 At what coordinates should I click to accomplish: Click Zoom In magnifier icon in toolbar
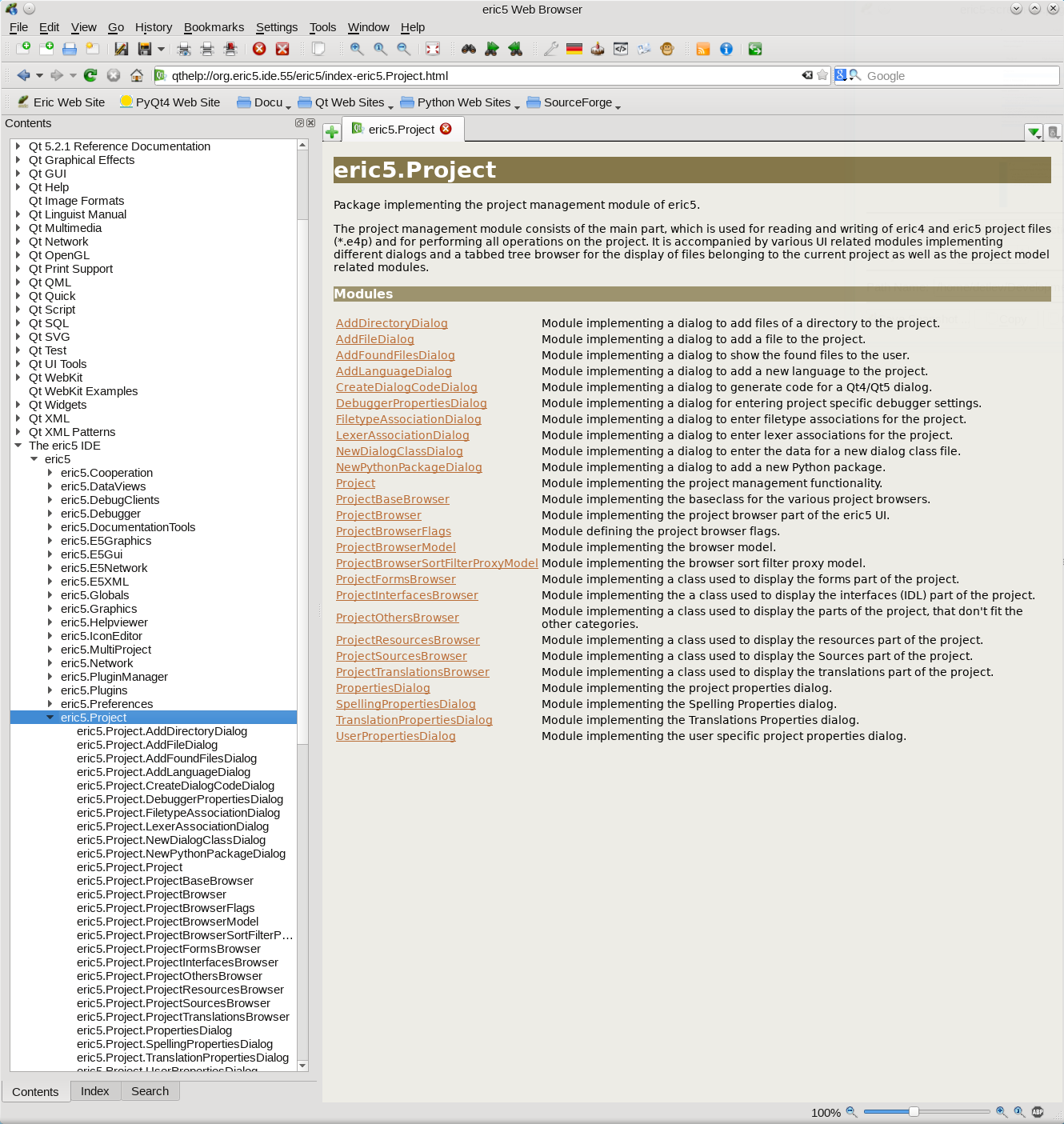[357, 49]
